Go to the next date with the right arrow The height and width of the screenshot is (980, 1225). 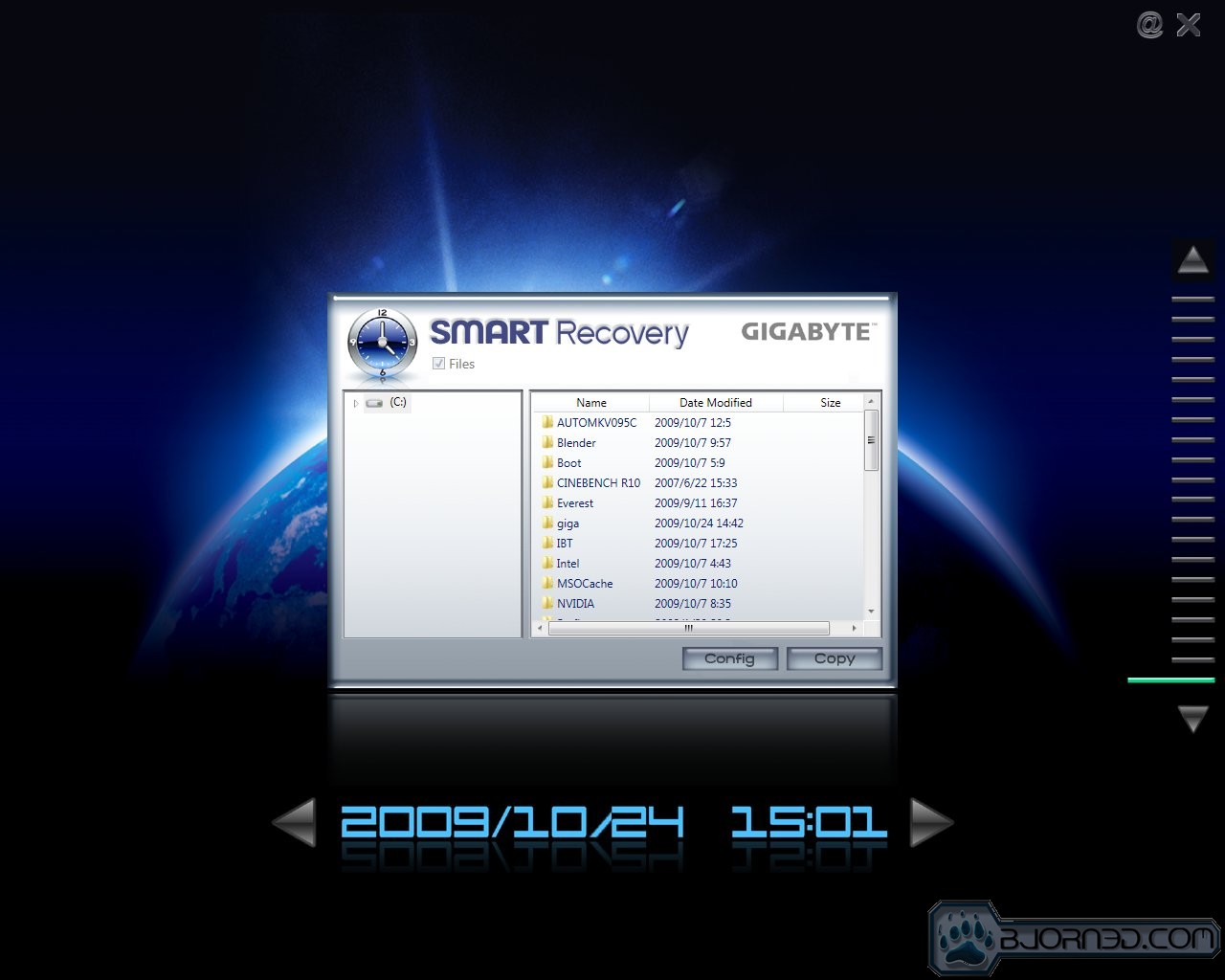tap(931, 822)
